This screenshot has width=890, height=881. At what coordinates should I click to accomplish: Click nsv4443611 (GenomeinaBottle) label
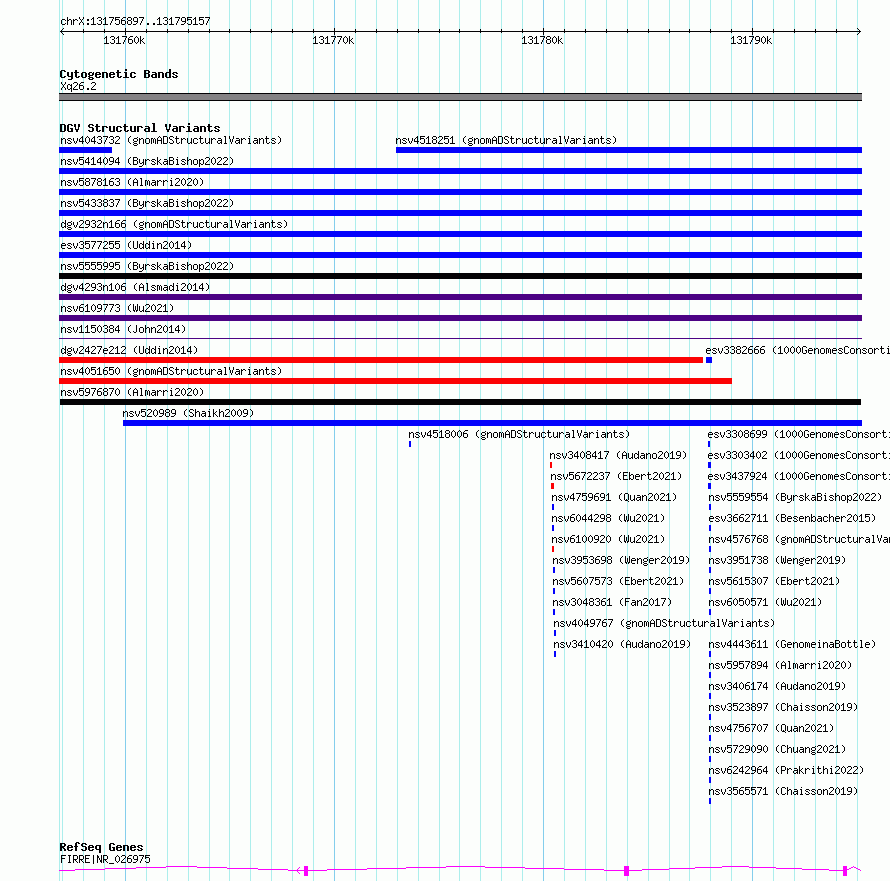click(x=792, y=644)
